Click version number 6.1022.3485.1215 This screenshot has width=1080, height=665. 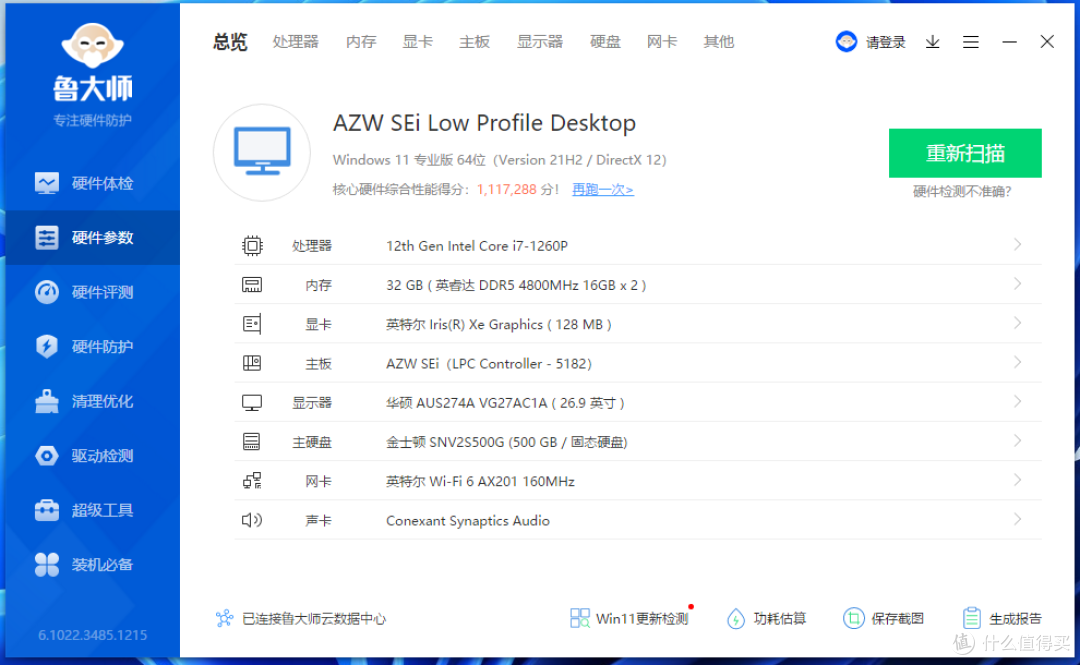92,635
